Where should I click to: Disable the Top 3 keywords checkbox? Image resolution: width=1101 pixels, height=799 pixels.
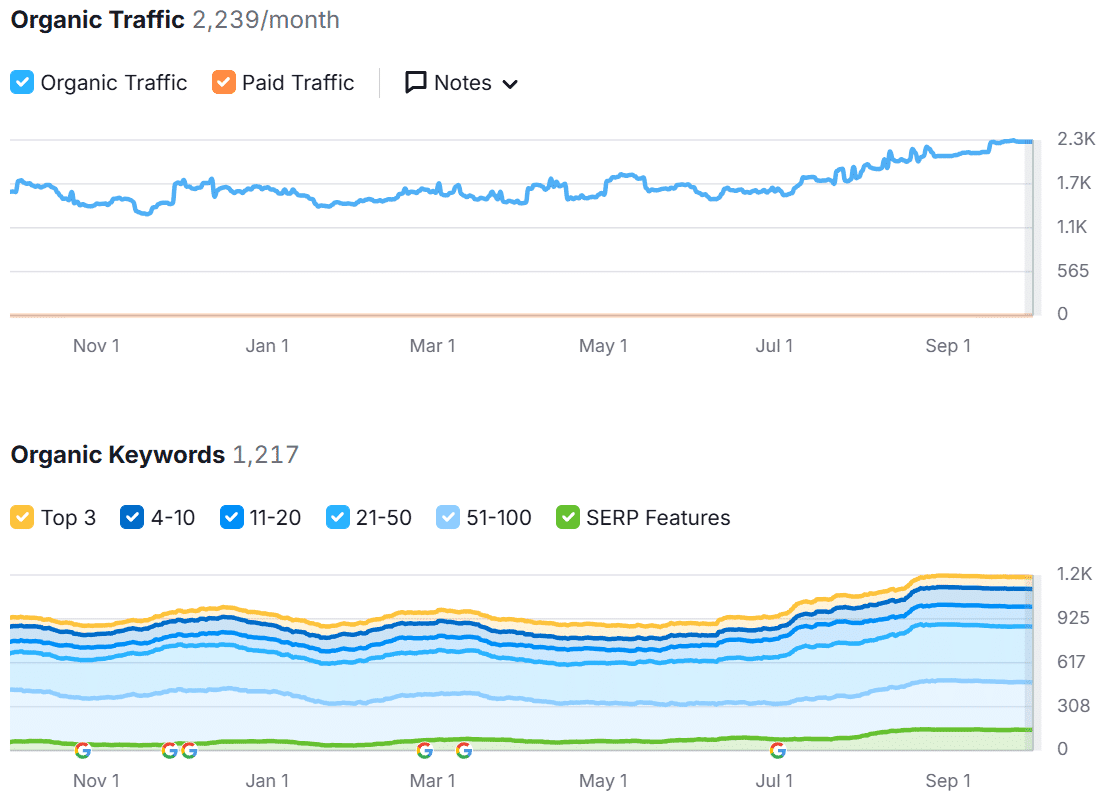click(x=22, y=518)
